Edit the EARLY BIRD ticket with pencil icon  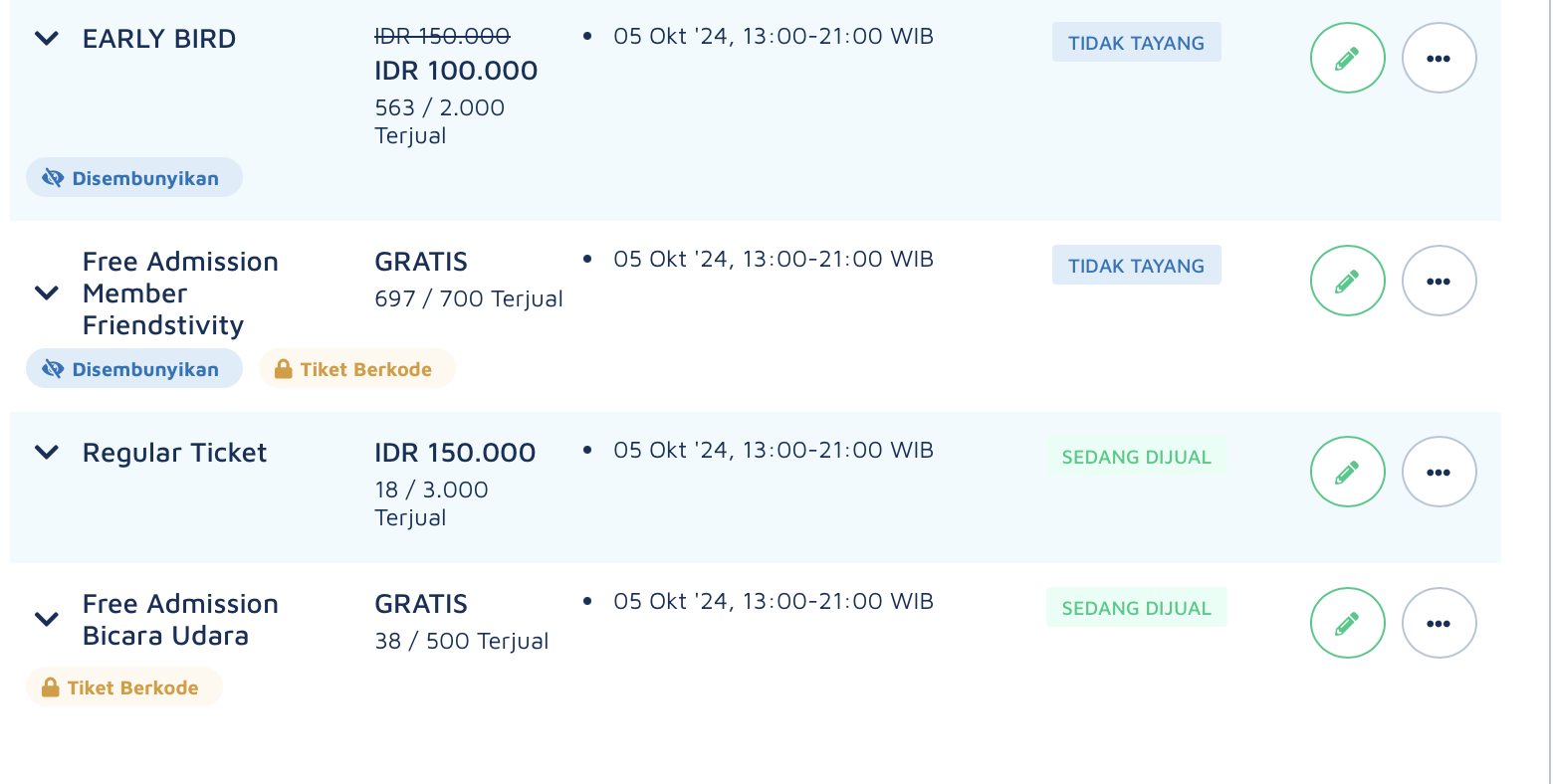(1347, 58)
